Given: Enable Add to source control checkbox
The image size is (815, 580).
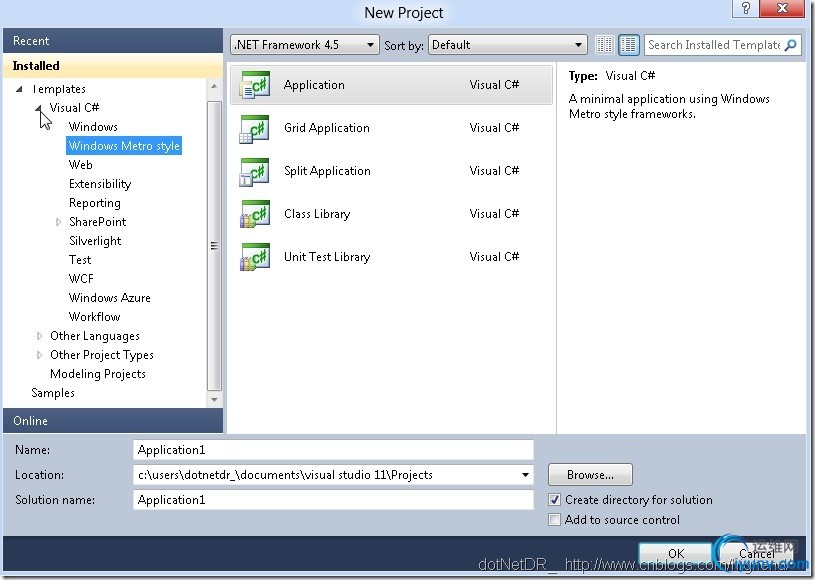Looking at the screenshot, I should [555, 520].
